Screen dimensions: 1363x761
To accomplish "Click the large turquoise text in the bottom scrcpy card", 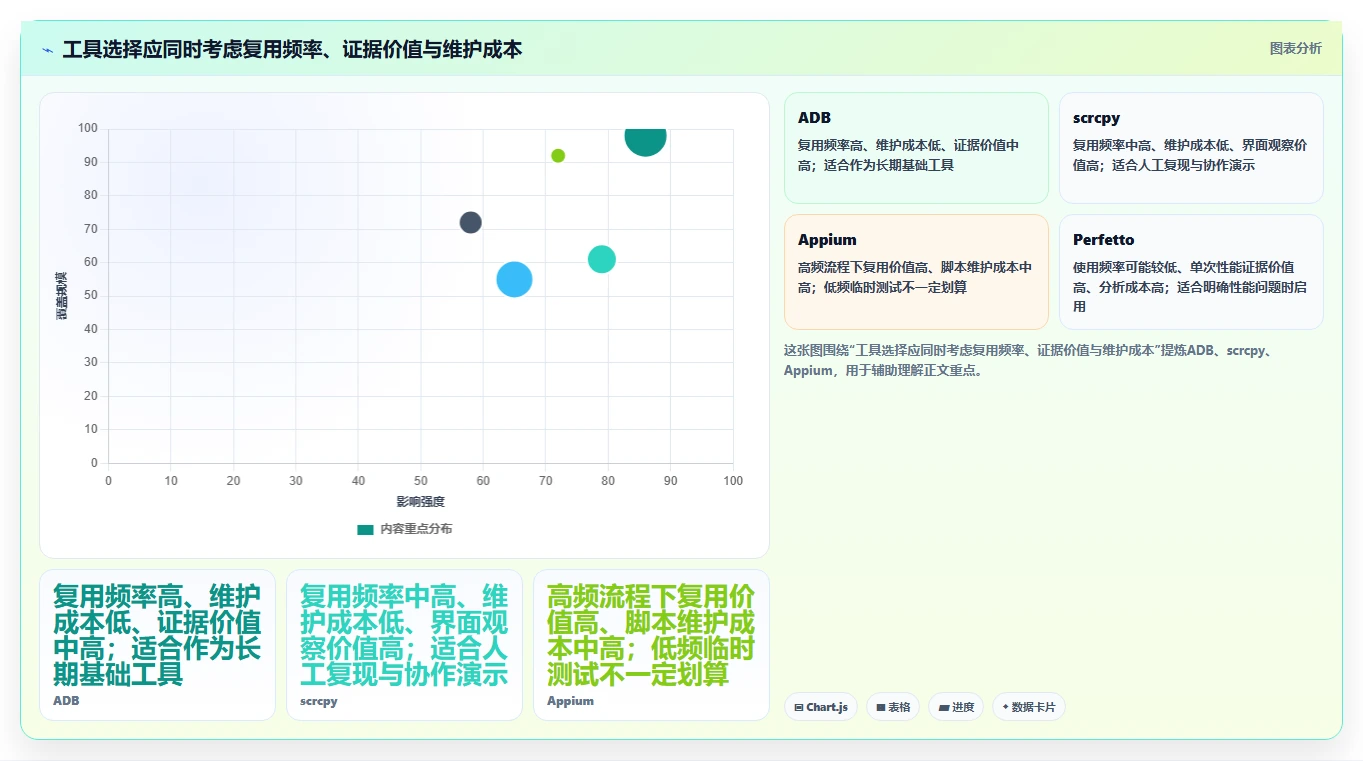I will point(404,635).
